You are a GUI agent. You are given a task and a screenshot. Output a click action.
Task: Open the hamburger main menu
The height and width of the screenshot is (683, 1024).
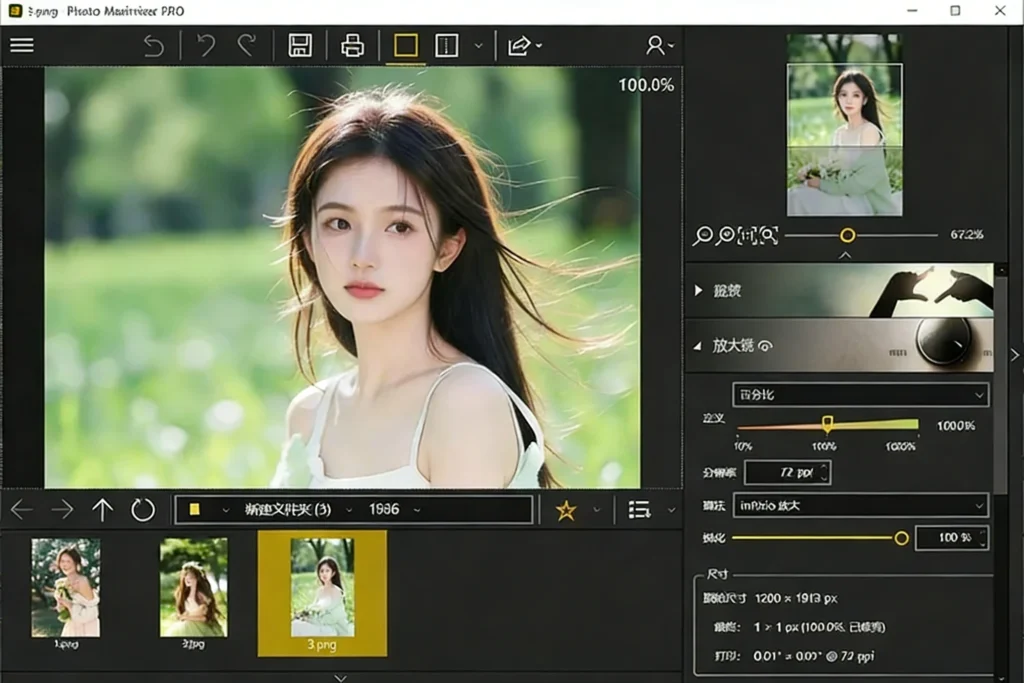click(21, 45)
